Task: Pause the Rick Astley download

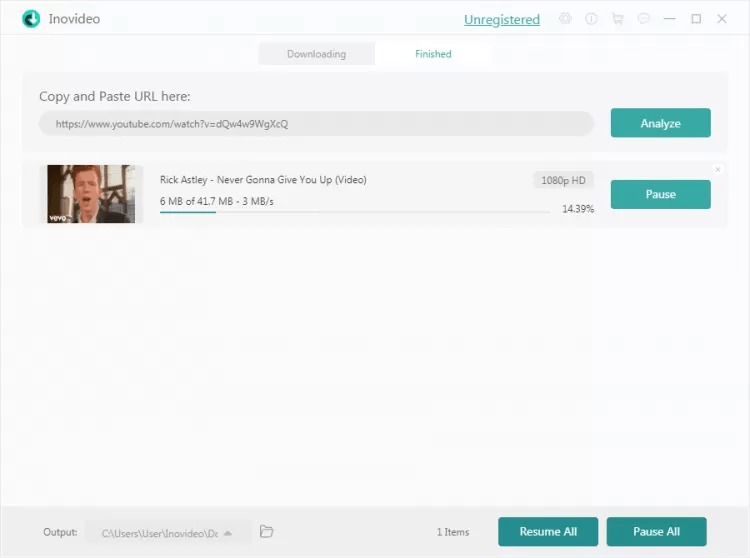Action: pos(660,194)
